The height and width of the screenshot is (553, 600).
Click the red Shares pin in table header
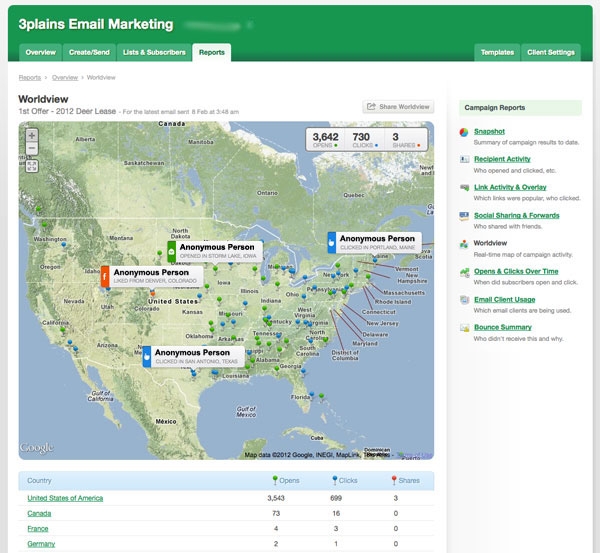pyautogui.click(x=394, y=480)
